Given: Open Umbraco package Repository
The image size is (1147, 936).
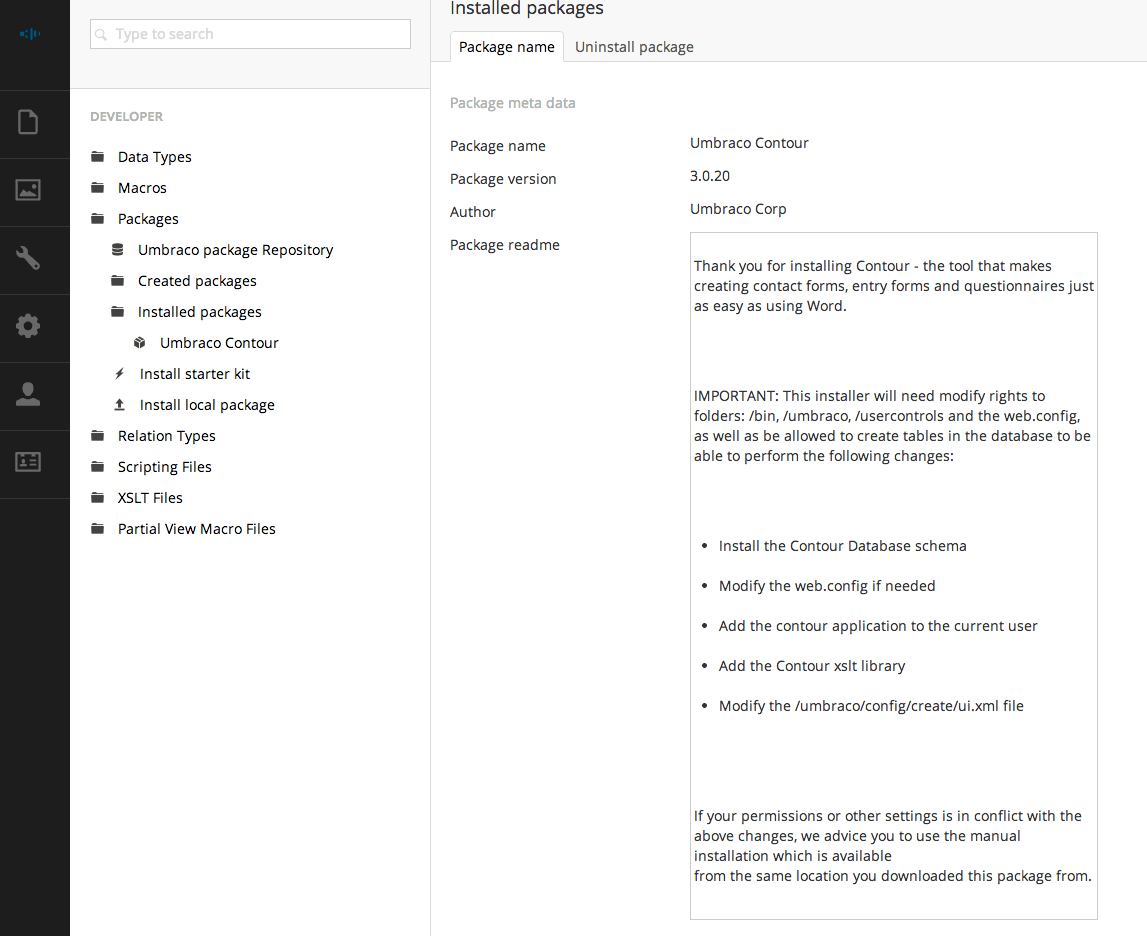Looking at the screenshot, I should tap(235, 250).
